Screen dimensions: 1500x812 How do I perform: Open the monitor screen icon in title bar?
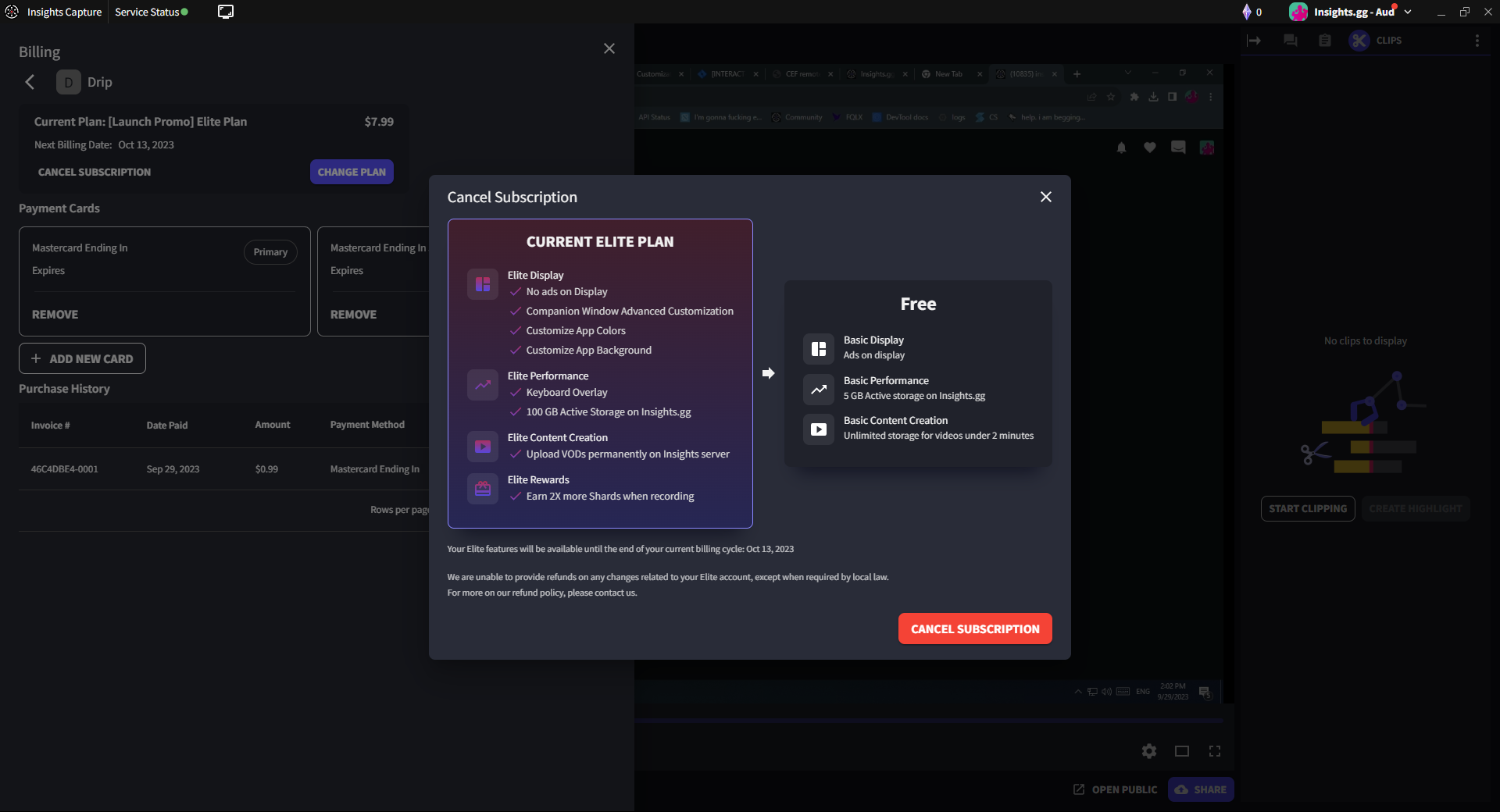tap(226, 12)
